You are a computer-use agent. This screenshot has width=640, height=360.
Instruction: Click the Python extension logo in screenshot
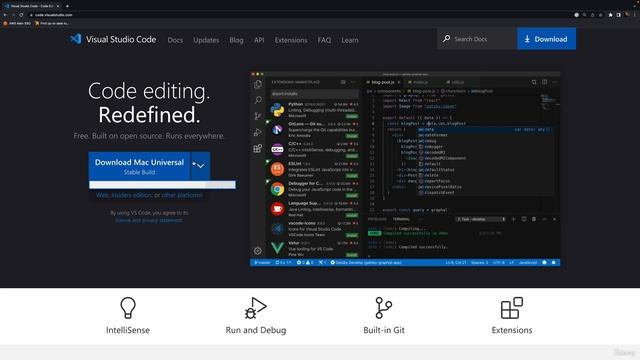pyautogui.click(x=277, y=110)
